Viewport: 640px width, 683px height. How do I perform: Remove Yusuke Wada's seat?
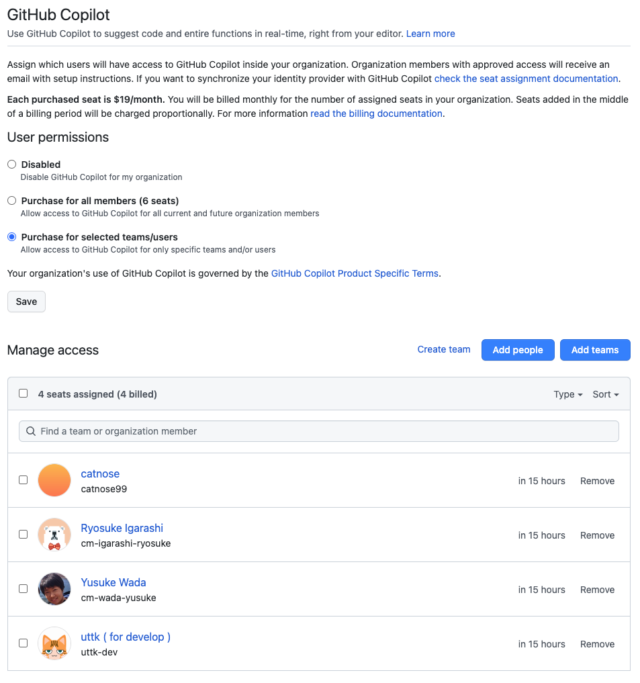click(x=597, y=589)
